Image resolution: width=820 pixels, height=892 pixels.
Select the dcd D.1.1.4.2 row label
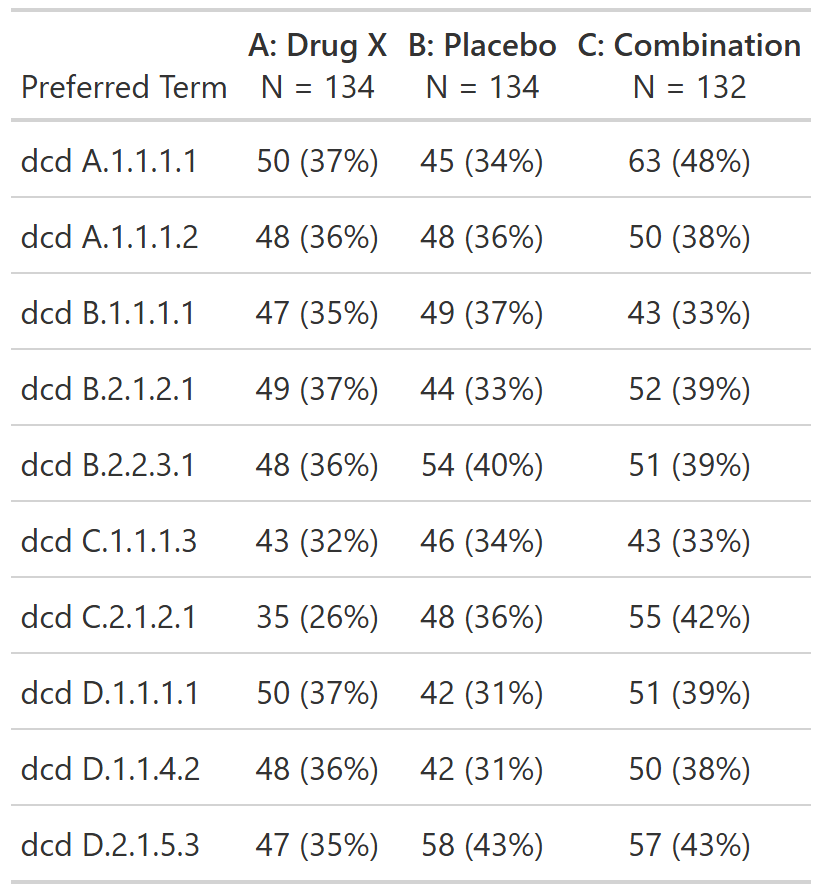point(110,769)
